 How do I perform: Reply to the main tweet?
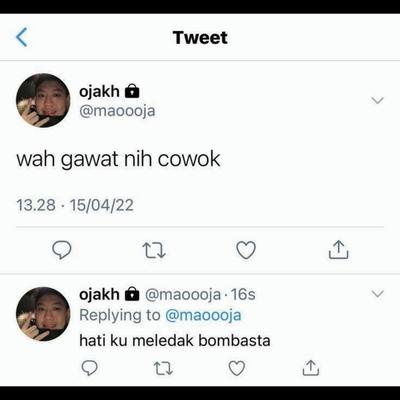click(62, 250)
